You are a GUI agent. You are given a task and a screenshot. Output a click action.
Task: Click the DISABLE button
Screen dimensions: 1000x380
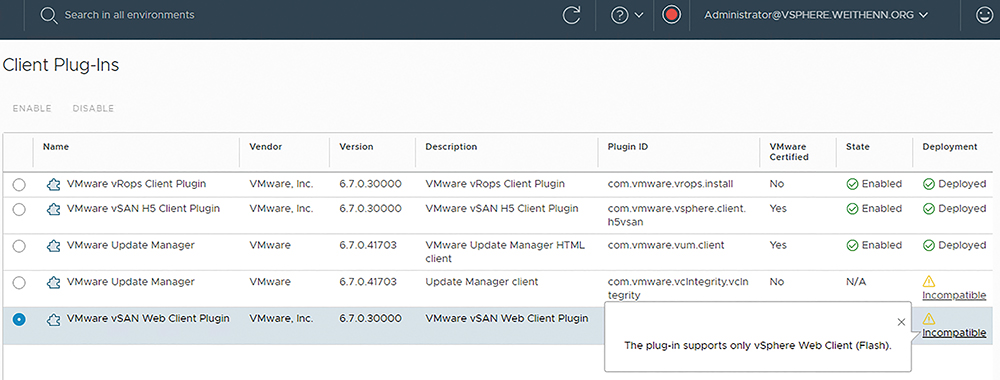[93, 108]
